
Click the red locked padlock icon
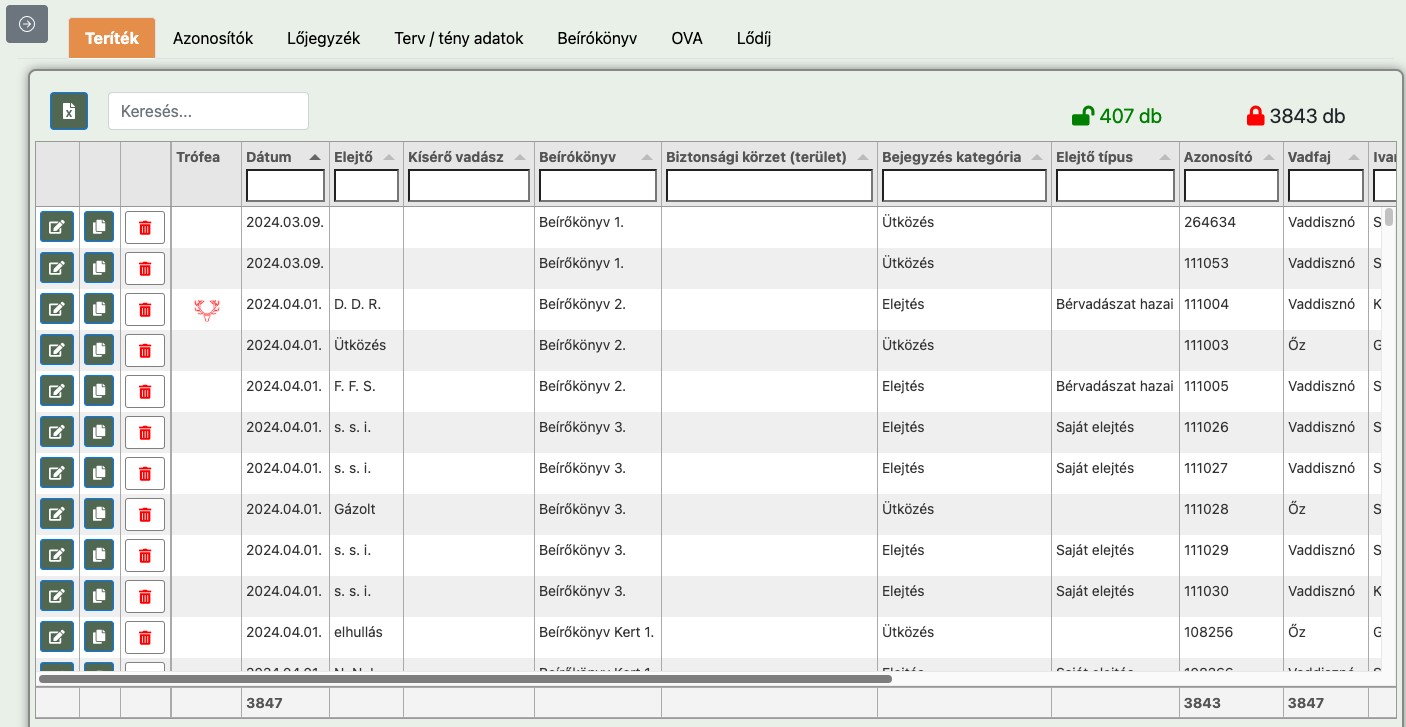[x=1255, y=116]
